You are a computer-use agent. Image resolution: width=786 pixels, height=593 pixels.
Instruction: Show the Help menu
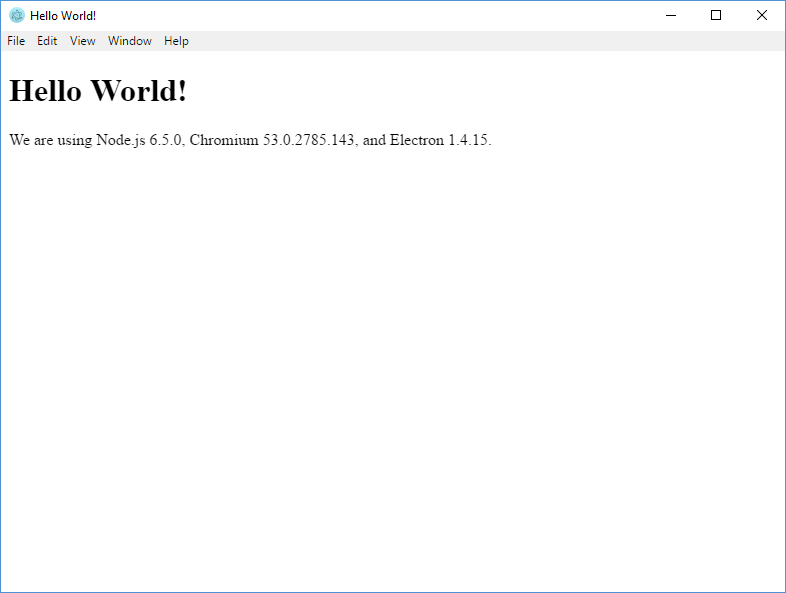(176, 41)
